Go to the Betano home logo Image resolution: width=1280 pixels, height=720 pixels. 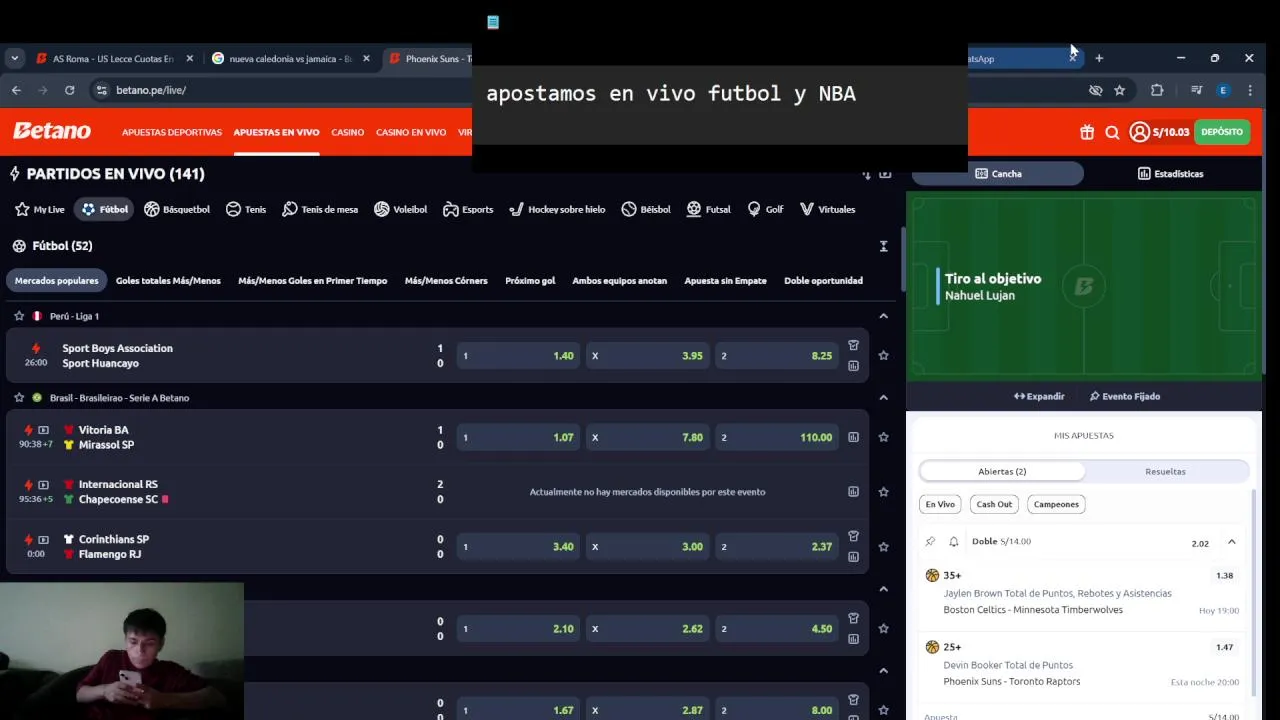coord(51,131)
